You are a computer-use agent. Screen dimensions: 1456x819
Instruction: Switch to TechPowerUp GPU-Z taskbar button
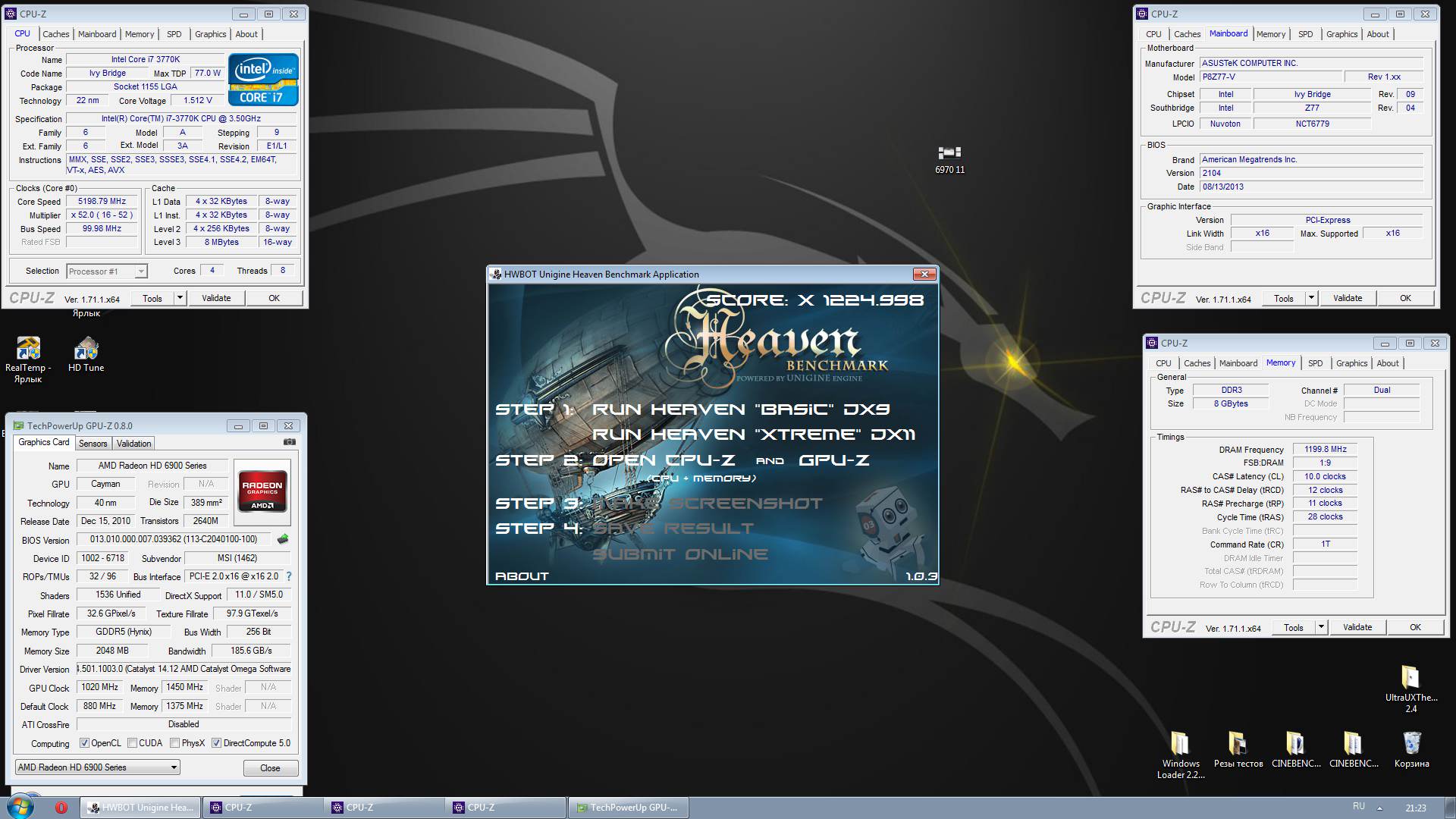pos(628,808)
